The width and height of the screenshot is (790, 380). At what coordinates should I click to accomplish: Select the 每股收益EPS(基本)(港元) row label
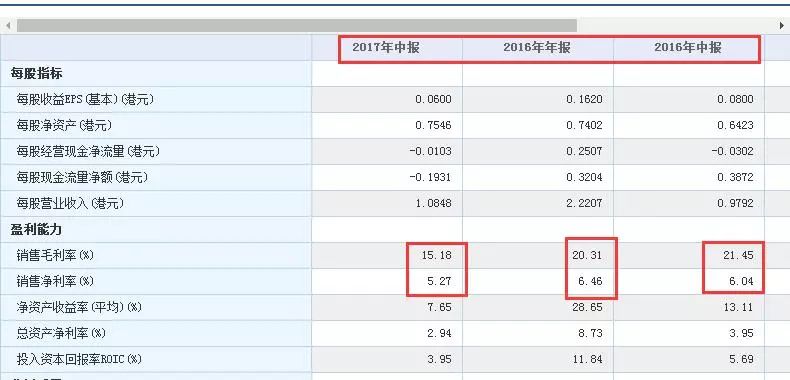pos(85,99)
